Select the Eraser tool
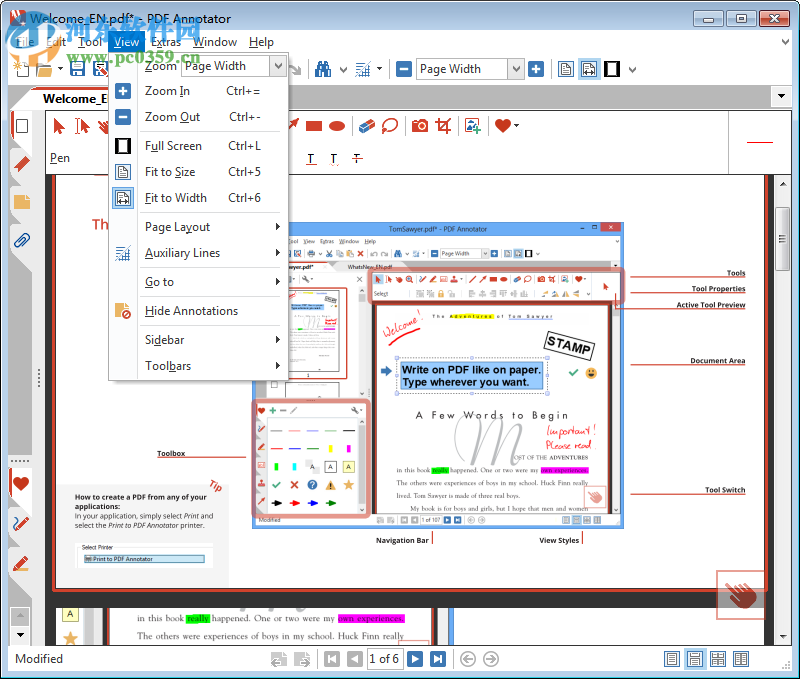The image size is (800, 679). [x=365, y=125]
